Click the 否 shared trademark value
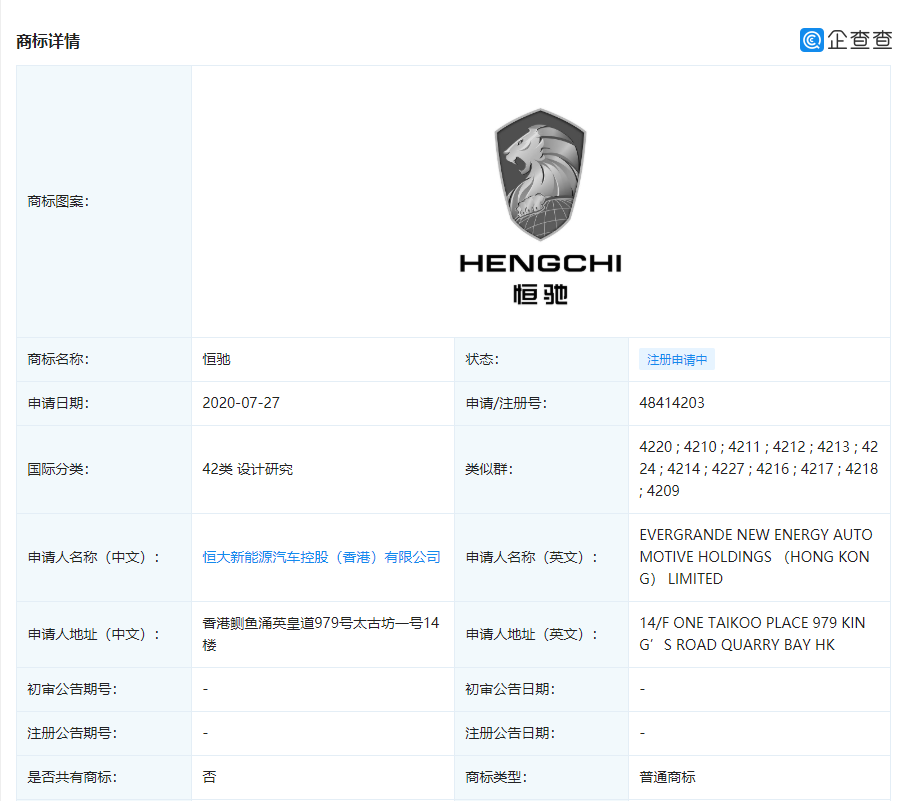 (209, 777)
